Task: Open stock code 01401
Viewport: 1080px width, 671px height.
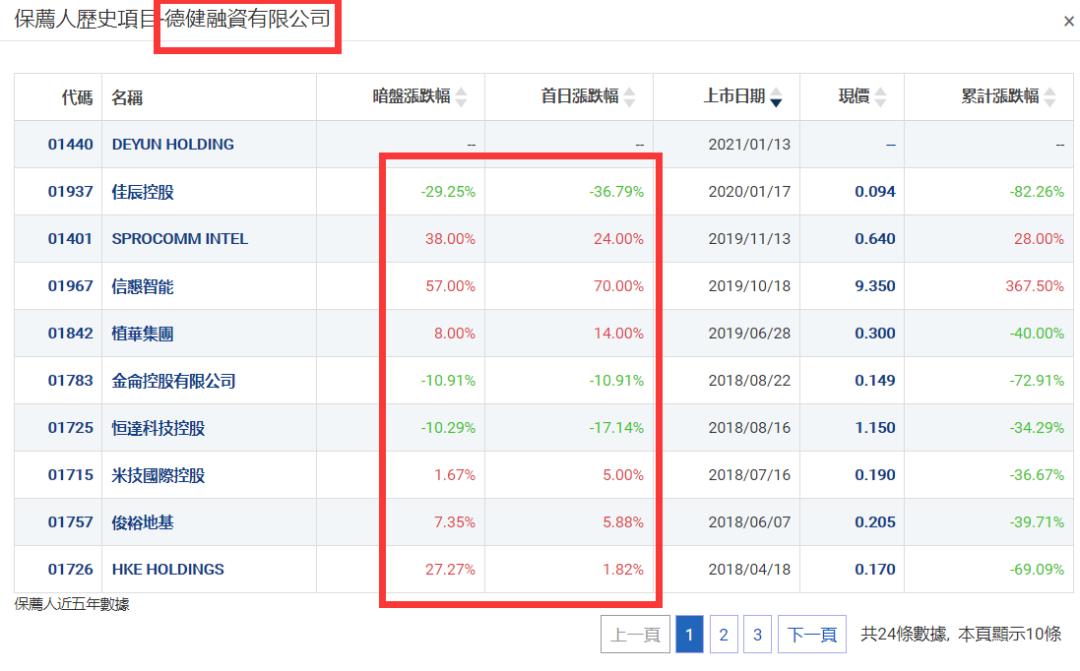Action: tap(70, 238)
